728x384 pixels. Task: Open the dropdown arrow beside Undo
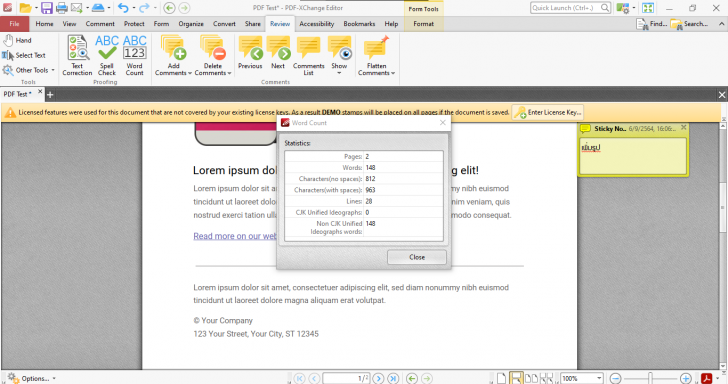coord(134,7)
